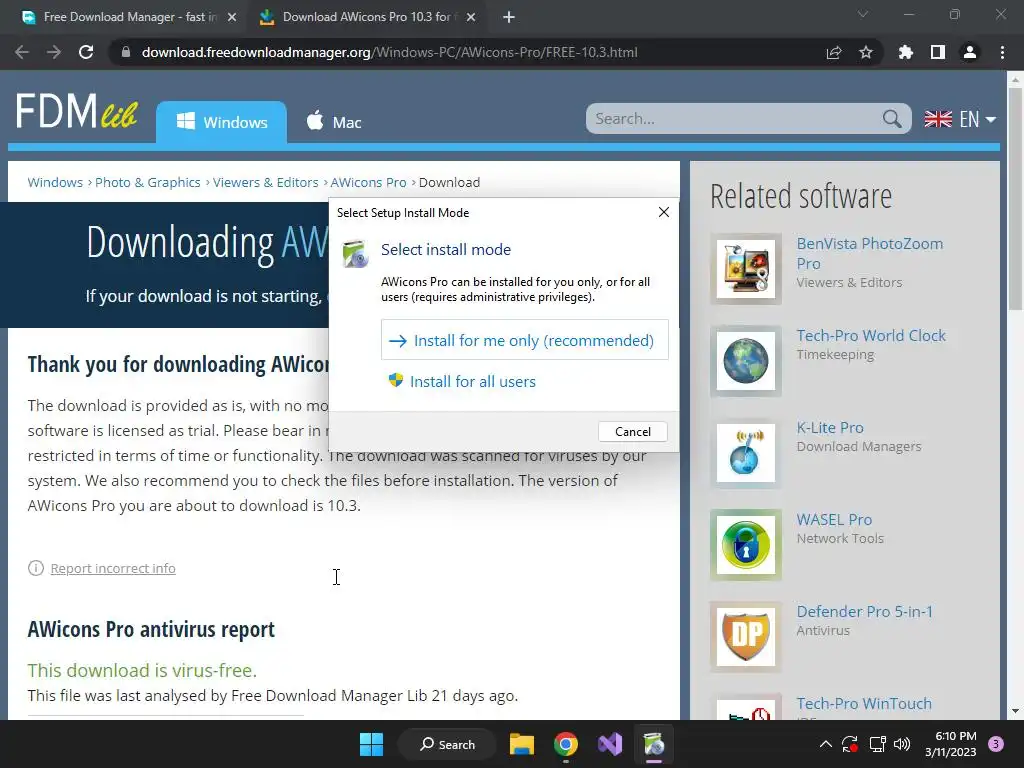1024x768 pixels.
Task: Click the share page icon
Action: click(x=834, y=52)
